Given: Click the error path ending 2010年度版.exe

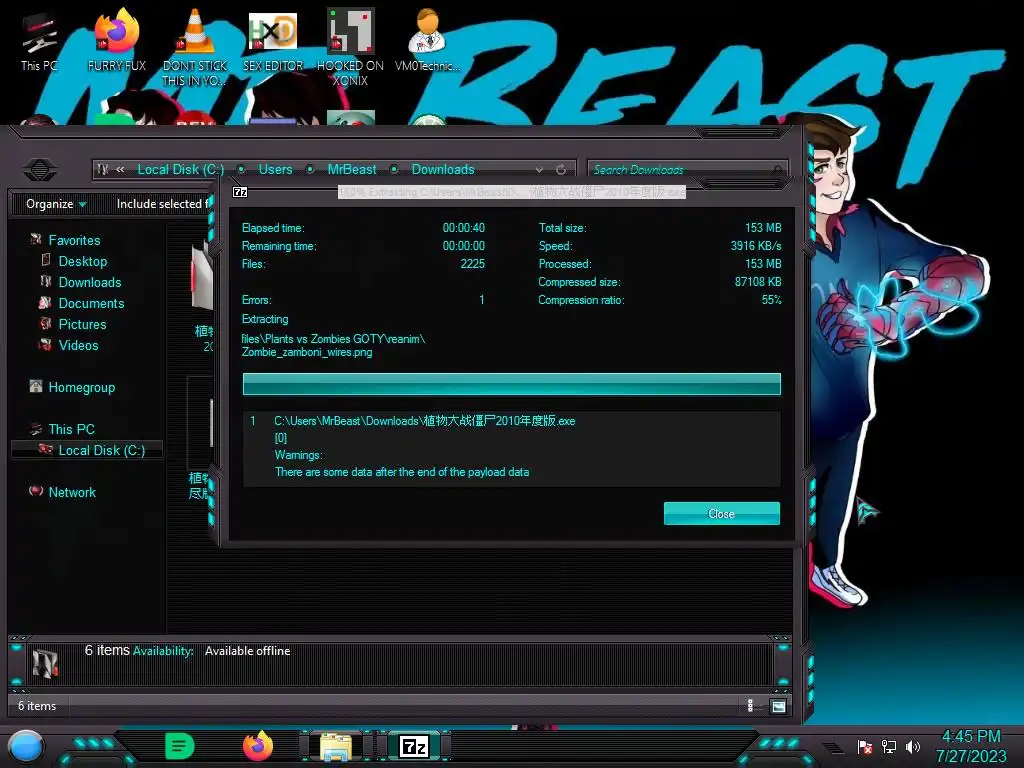Looking at the screenshot, I should pyautogui.click(x=424, y=421).
